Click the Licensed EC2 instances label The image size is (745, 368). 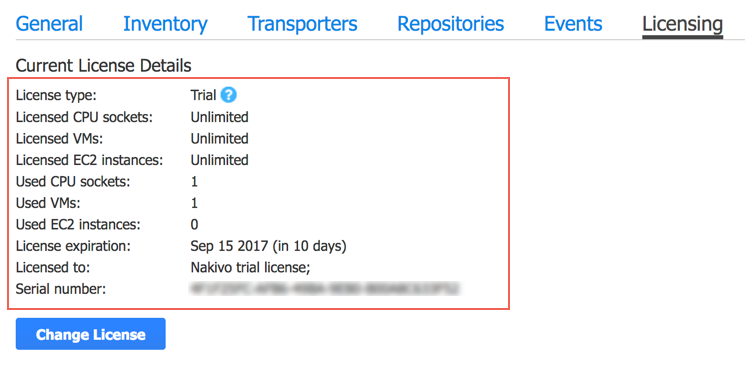(x=89, y=160)
